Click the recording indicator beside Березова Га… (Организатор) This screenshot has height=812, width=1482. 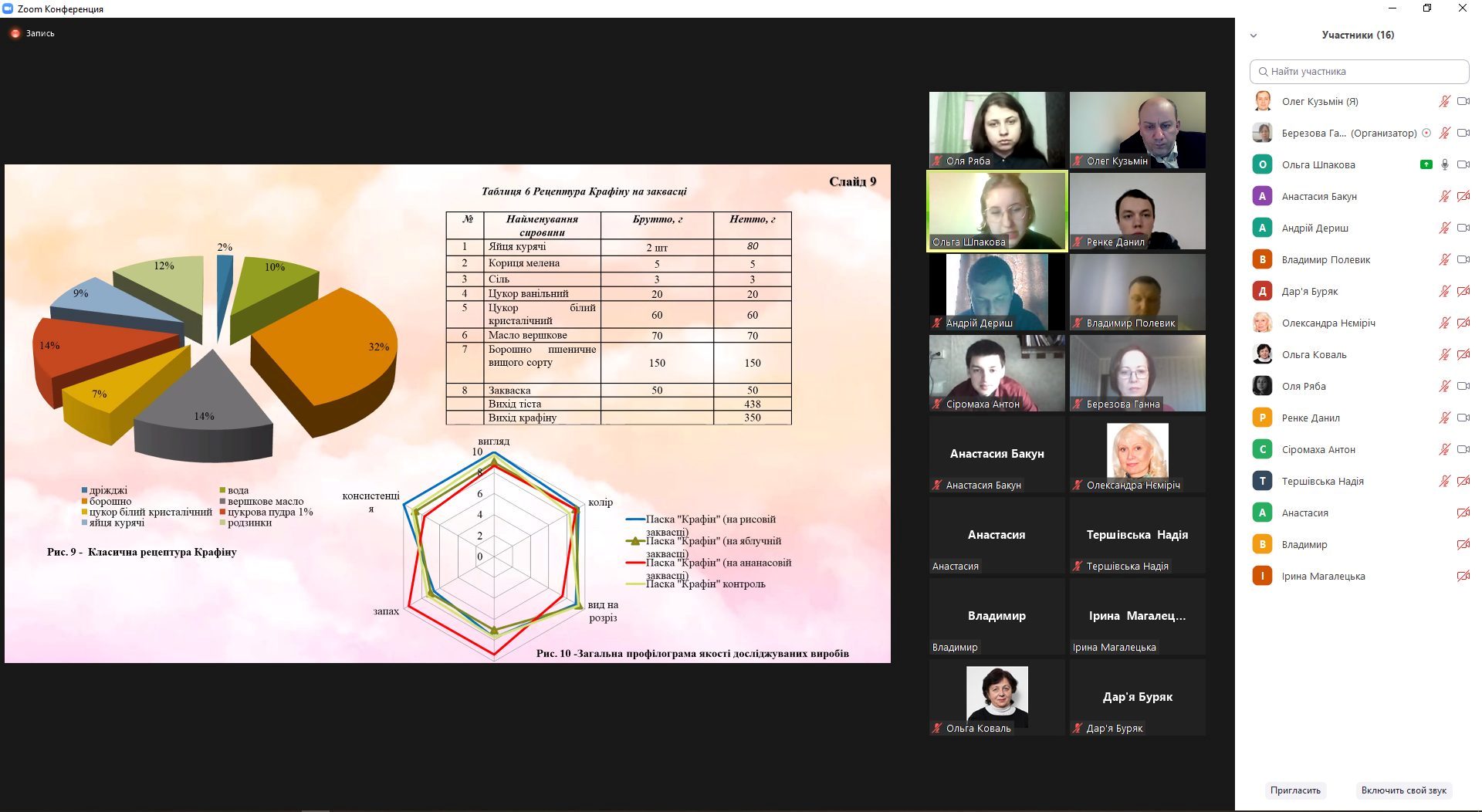tap(1426, 133)
